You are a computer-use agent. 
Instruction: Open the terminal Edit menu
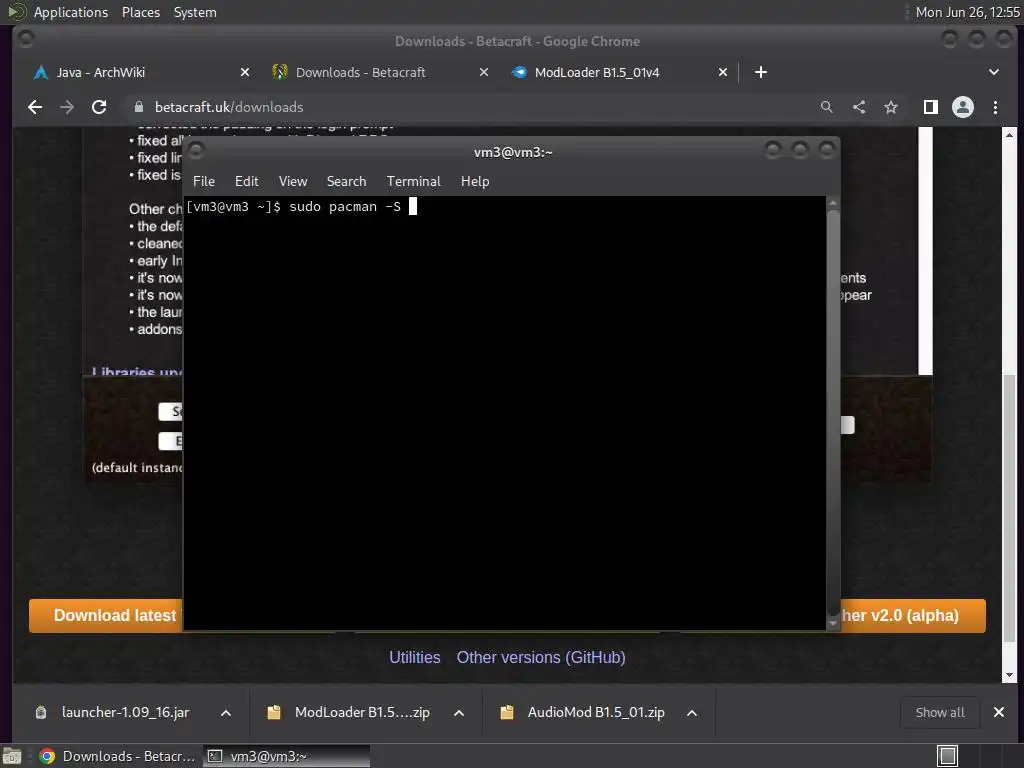pos(247,182)
